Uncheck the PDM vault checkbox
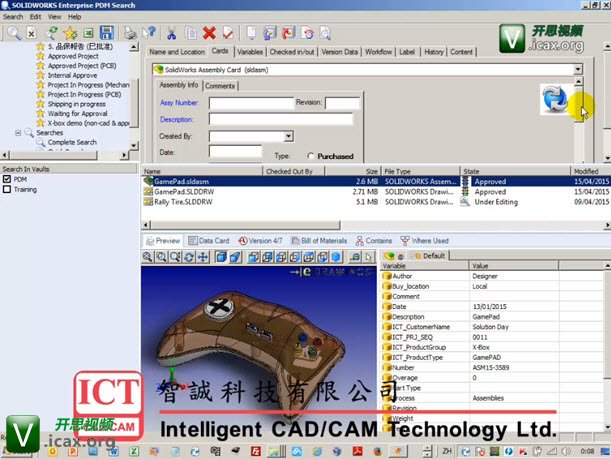Image resolution: width=611 pixels, height=459 pixels. (7, 179)
